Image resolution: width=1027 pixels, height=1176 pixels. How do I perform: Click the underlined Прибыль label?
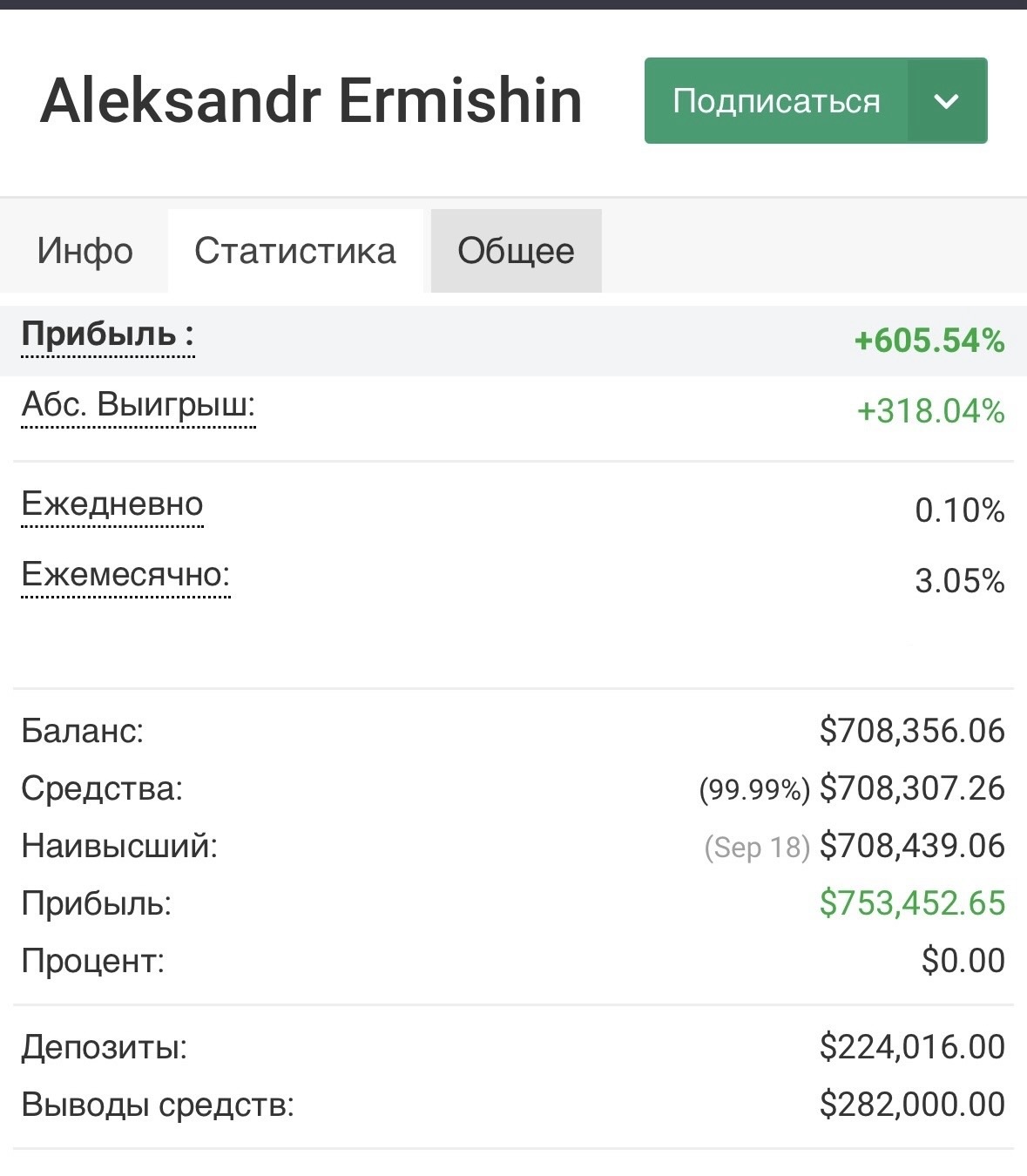click(x=107, y=335)
